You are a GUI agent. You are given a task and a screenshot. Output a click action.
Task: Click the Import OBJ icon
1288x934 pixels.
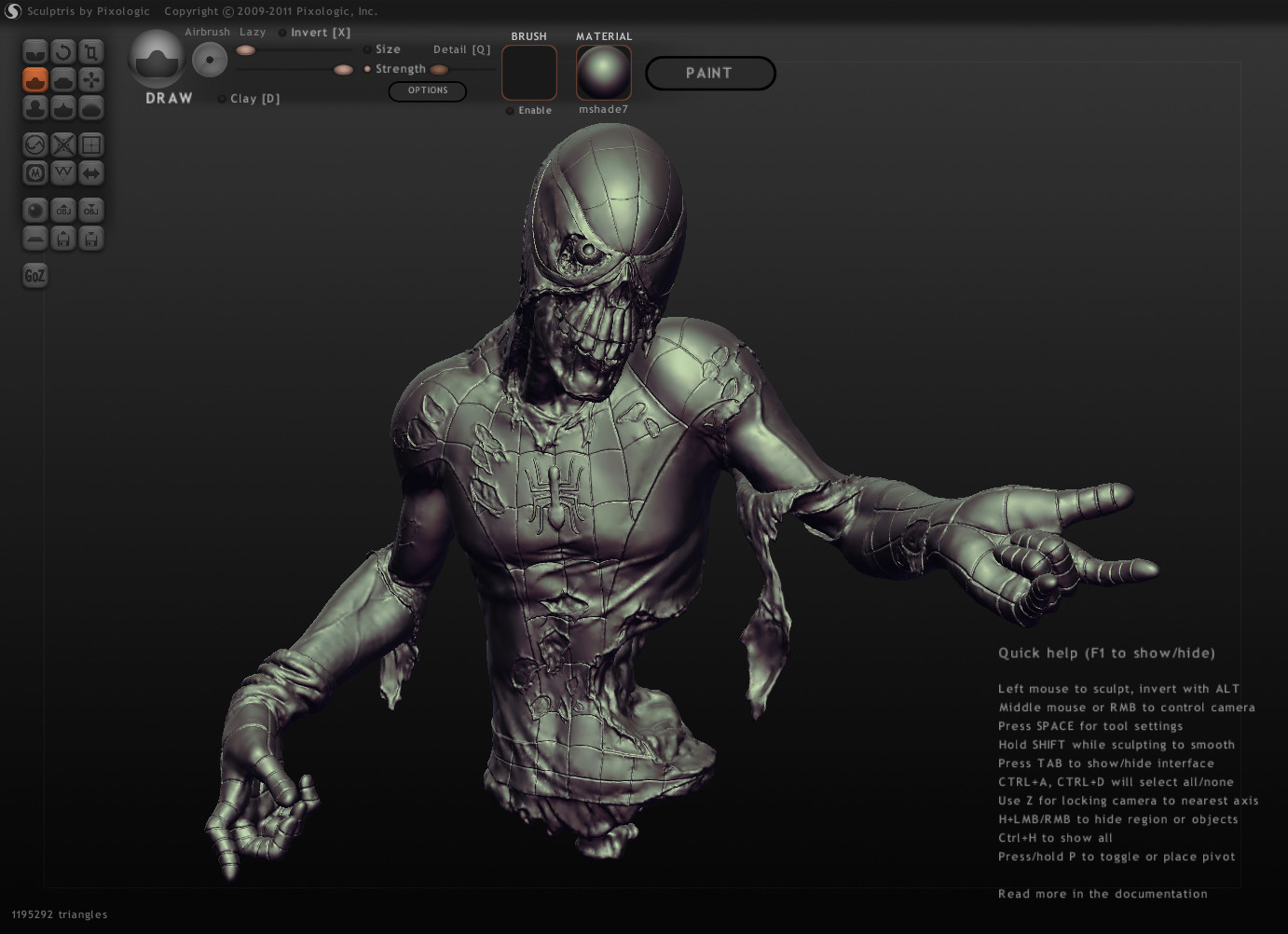(63, 211)
